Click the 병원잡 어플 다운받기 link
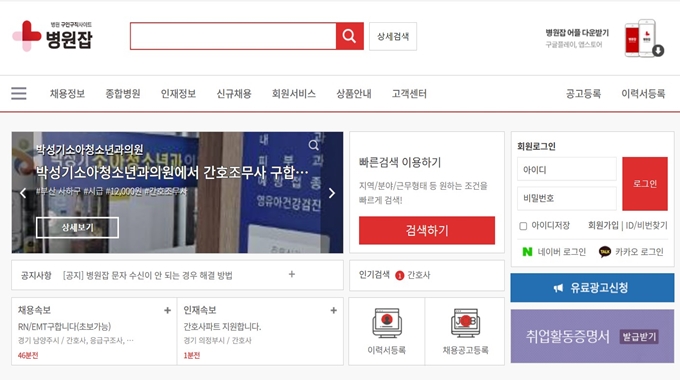Screen dimensions: 680x380 point(577,33)
